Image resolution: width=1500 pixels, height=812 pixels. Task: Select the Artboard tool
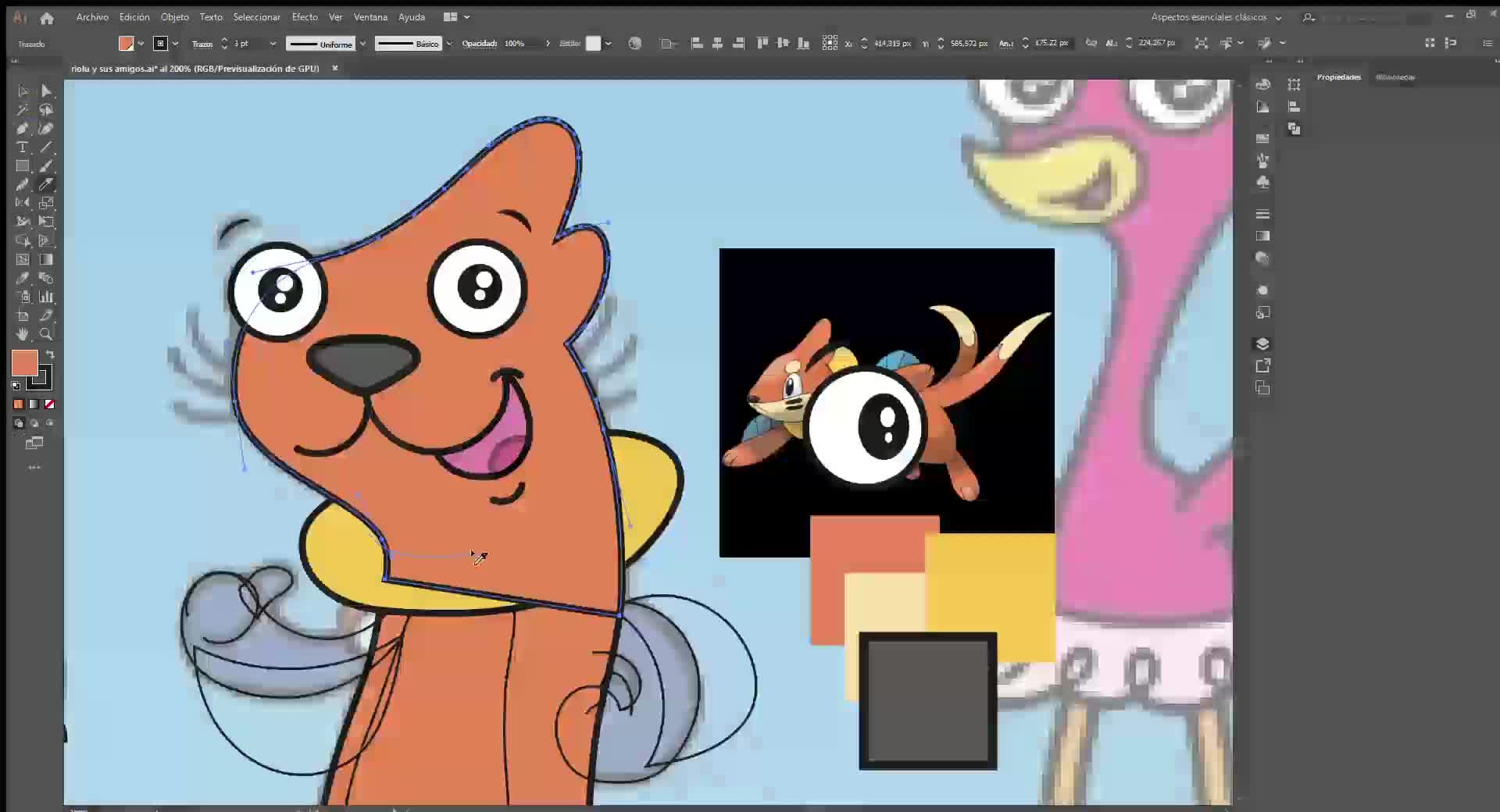coord(23,315)
